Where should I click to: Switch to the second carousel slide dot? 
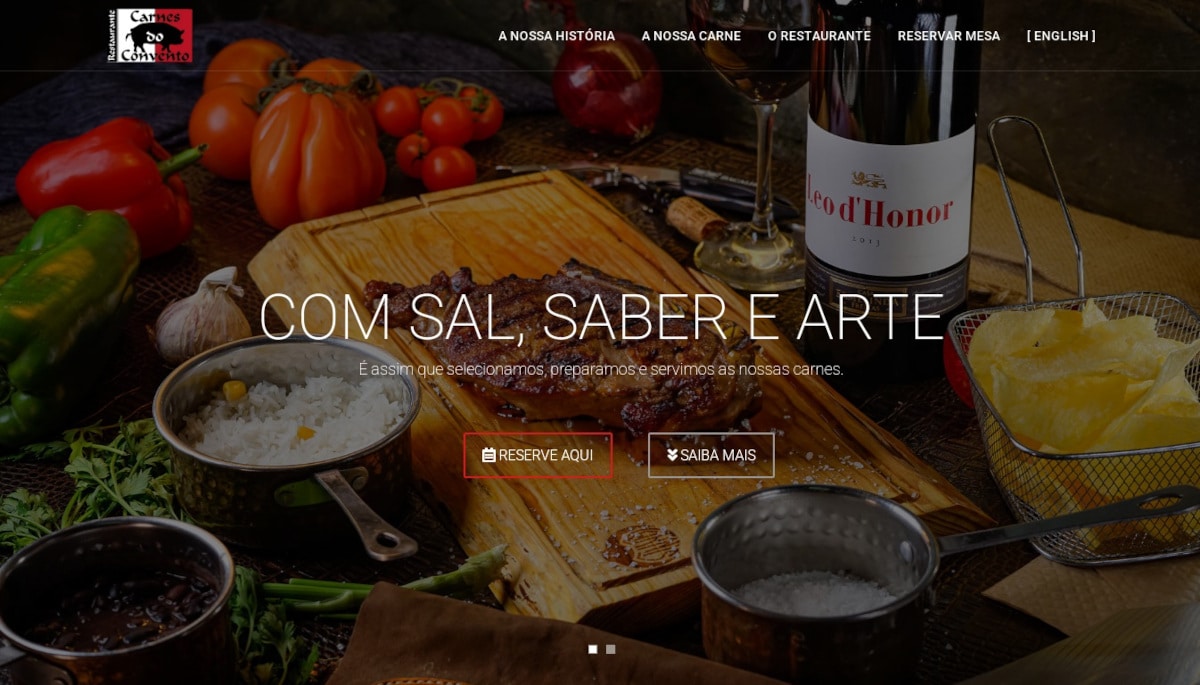pyautogui.click(x=611, y=649)
